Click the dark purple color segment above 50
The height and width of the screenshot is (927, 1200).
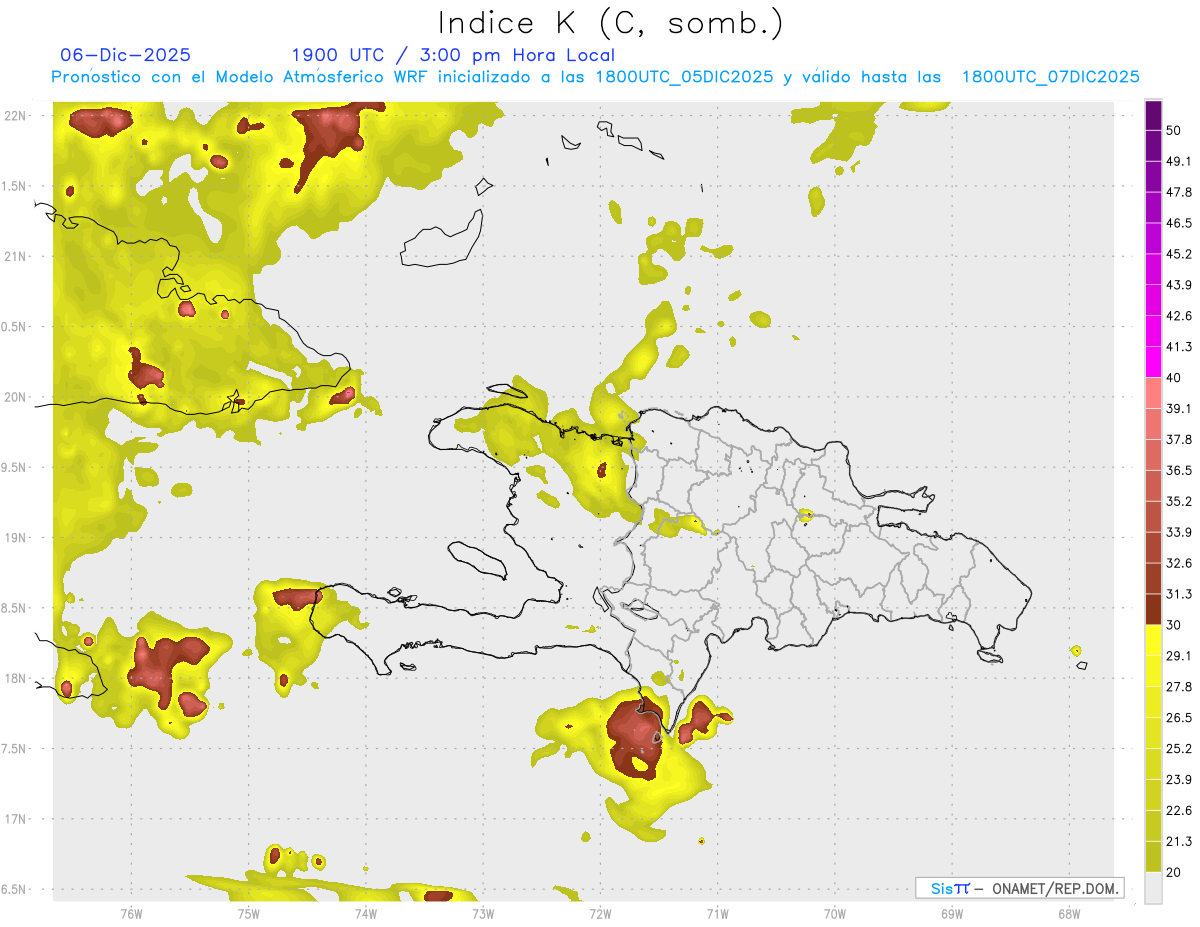pyautogui.click(x=1153, y=116)
